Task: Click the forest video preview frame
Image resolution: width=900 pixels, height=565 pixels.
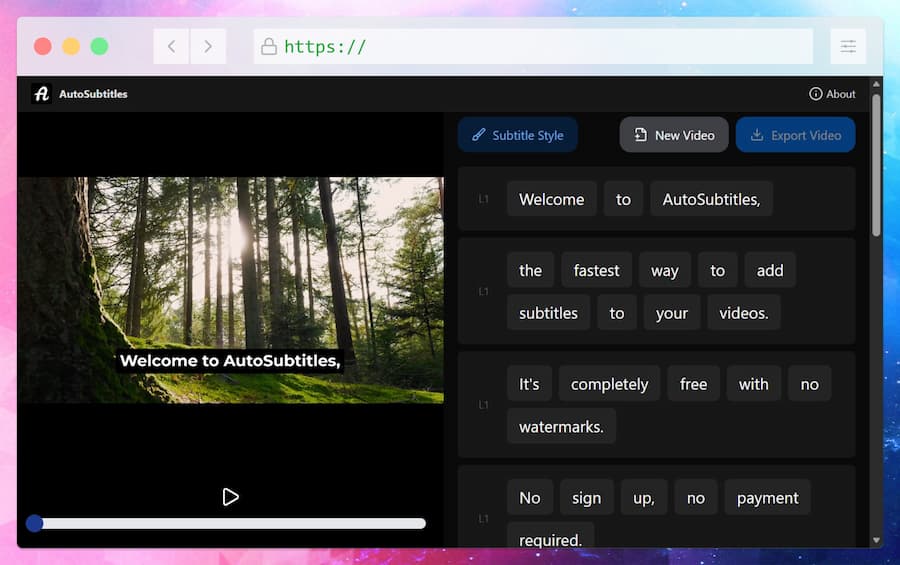Action: (230, 290)
